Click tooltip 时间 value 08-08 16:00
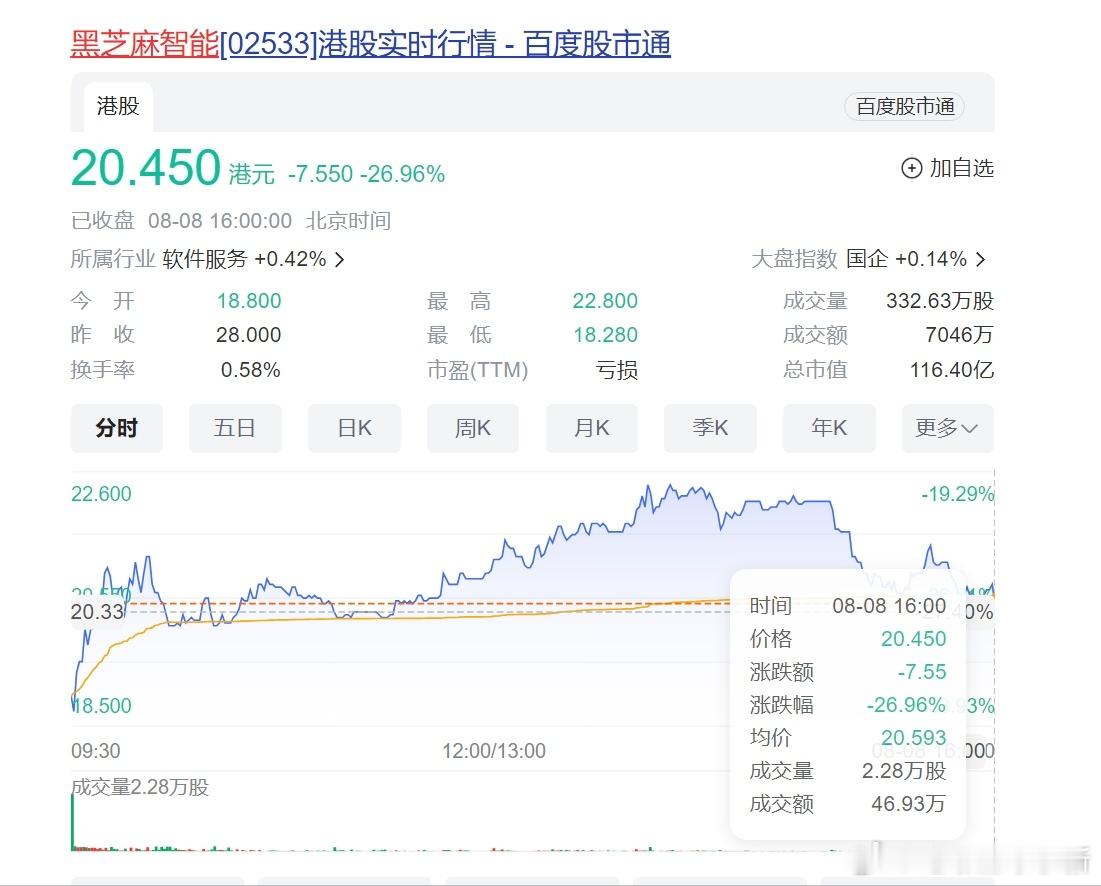1101x886 pixels. coord(889,606)
